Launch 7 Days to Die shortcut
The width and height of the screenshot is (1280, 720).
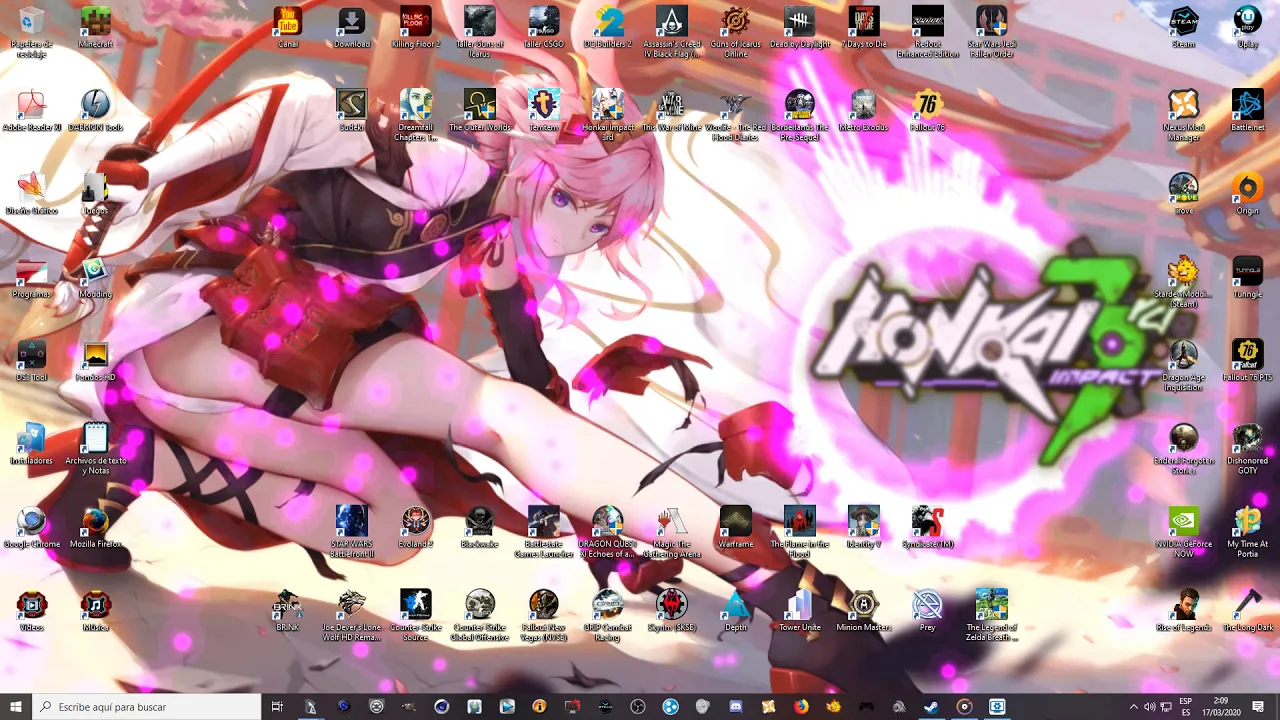(x=864, y=27)
